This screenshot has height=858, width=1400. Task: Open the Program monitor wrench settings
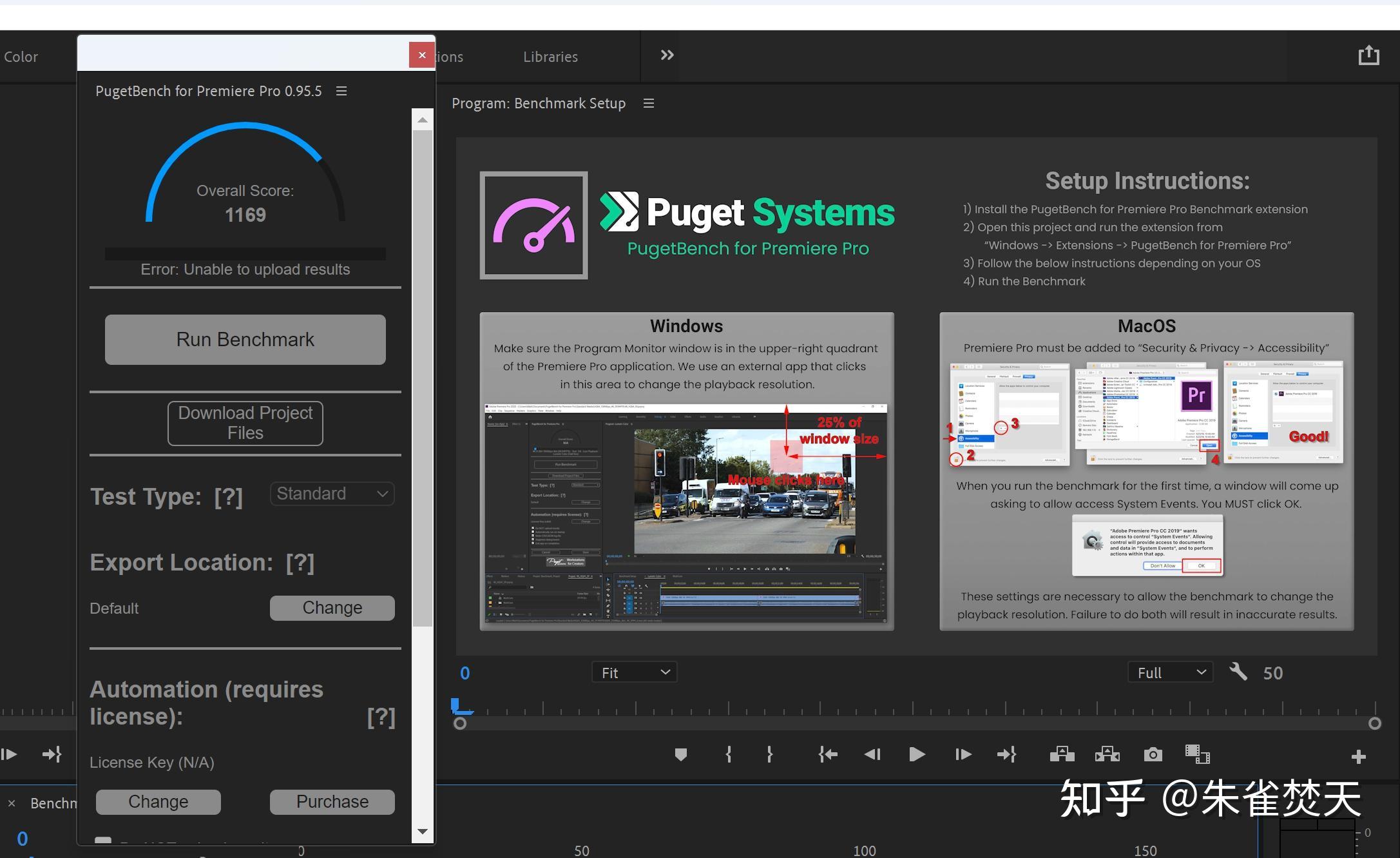tap(1238, 672)
